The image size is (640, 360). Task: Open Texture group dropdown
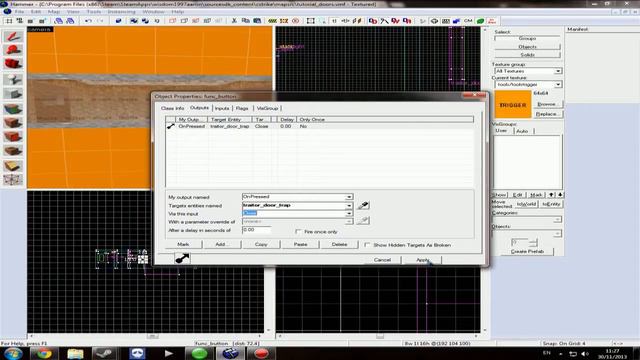(558, 71)
